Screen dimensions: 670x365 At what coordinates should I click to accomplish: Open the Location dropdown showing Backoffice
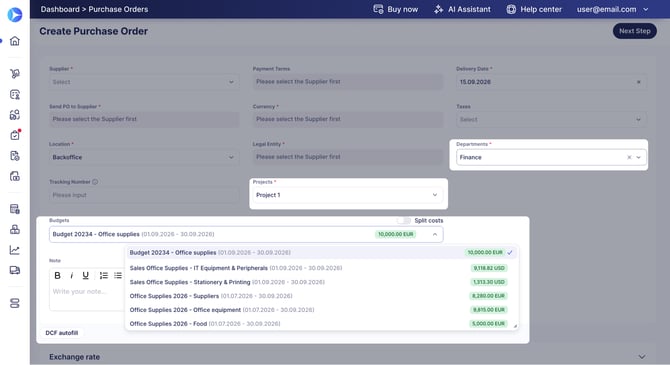pyautogui.click(x=144, y=157)
